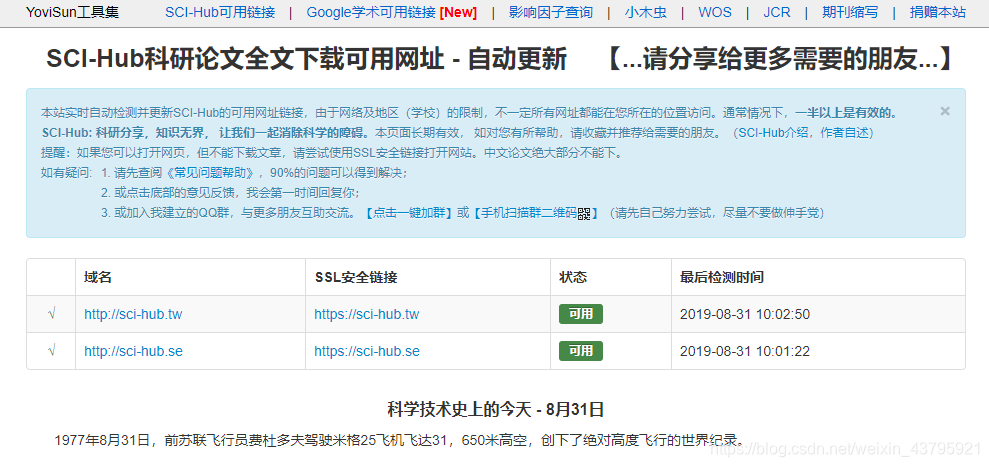Select timestamp 2019-08-31 10:01:22
Image resolution: width=989 pixels, height=467 pixels.
point(745,352)
